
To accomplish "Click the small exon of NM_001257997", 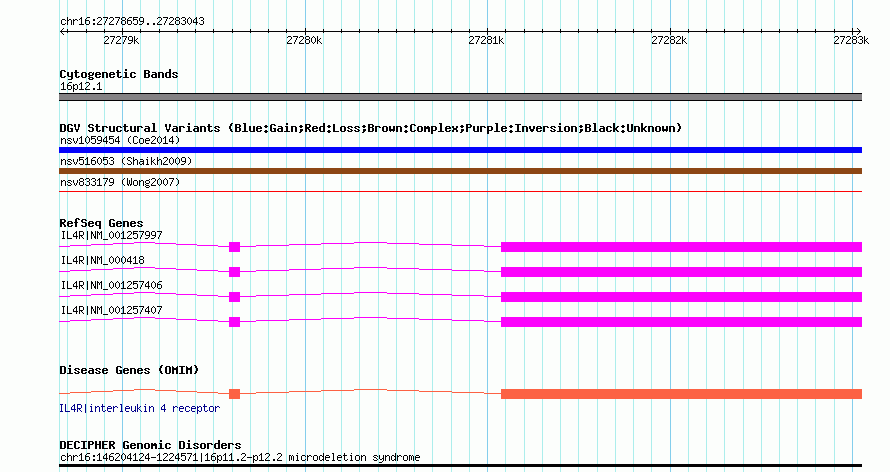I will [x=234, y=247].
